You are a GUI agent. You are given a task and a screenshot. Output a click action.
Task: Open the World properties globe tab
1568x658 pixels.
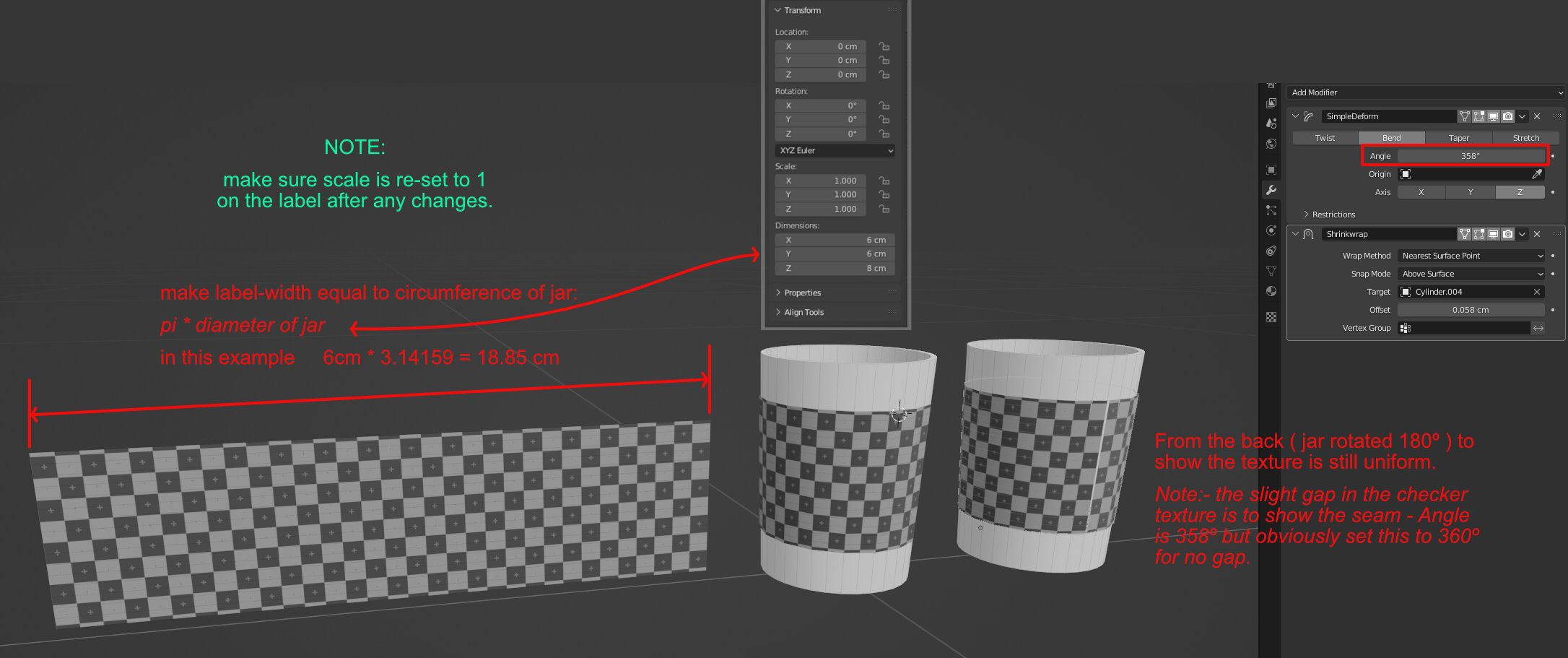(x=1271, y=144)
